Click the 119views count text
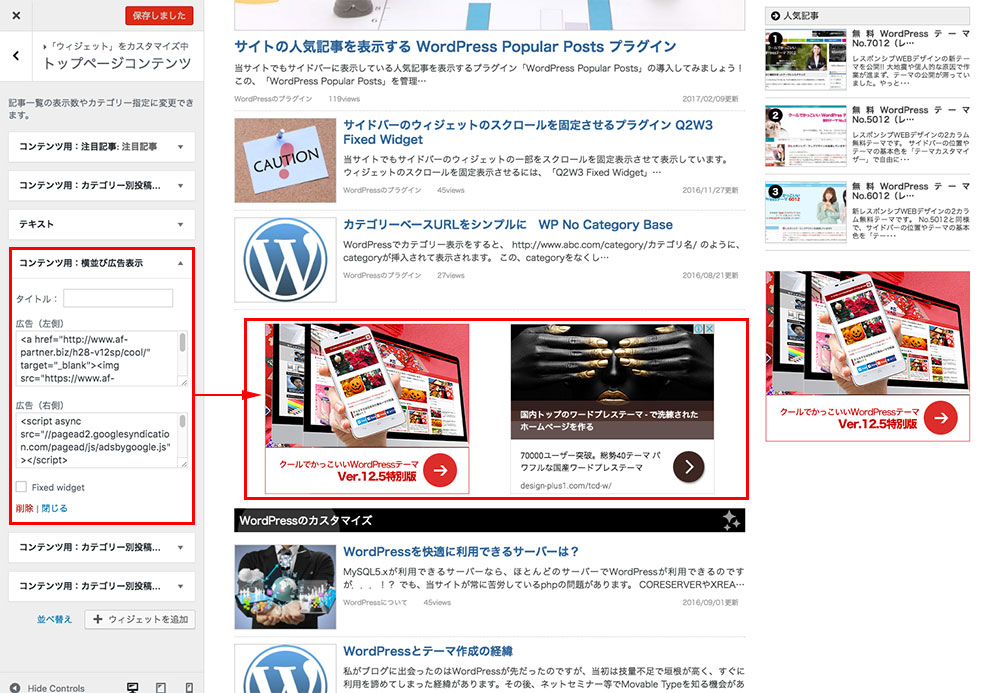Viewport: 1000px width, 693px height. (x=344, y=99)
